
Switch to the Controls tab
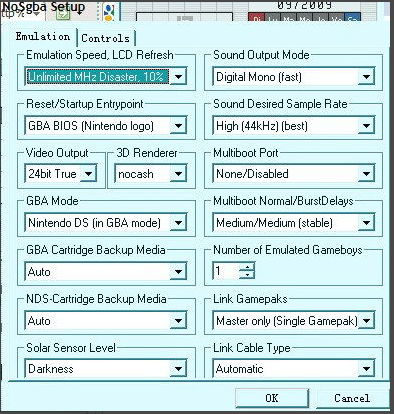point(105,38)
